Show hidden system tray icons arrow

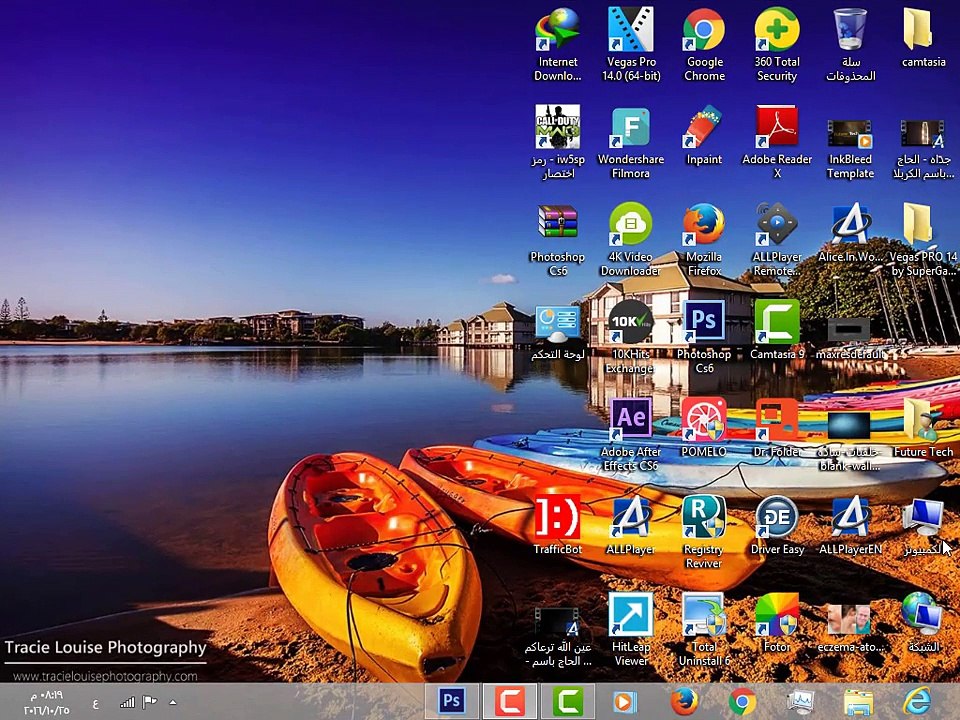pyautogui.click(x=173, y=702)
